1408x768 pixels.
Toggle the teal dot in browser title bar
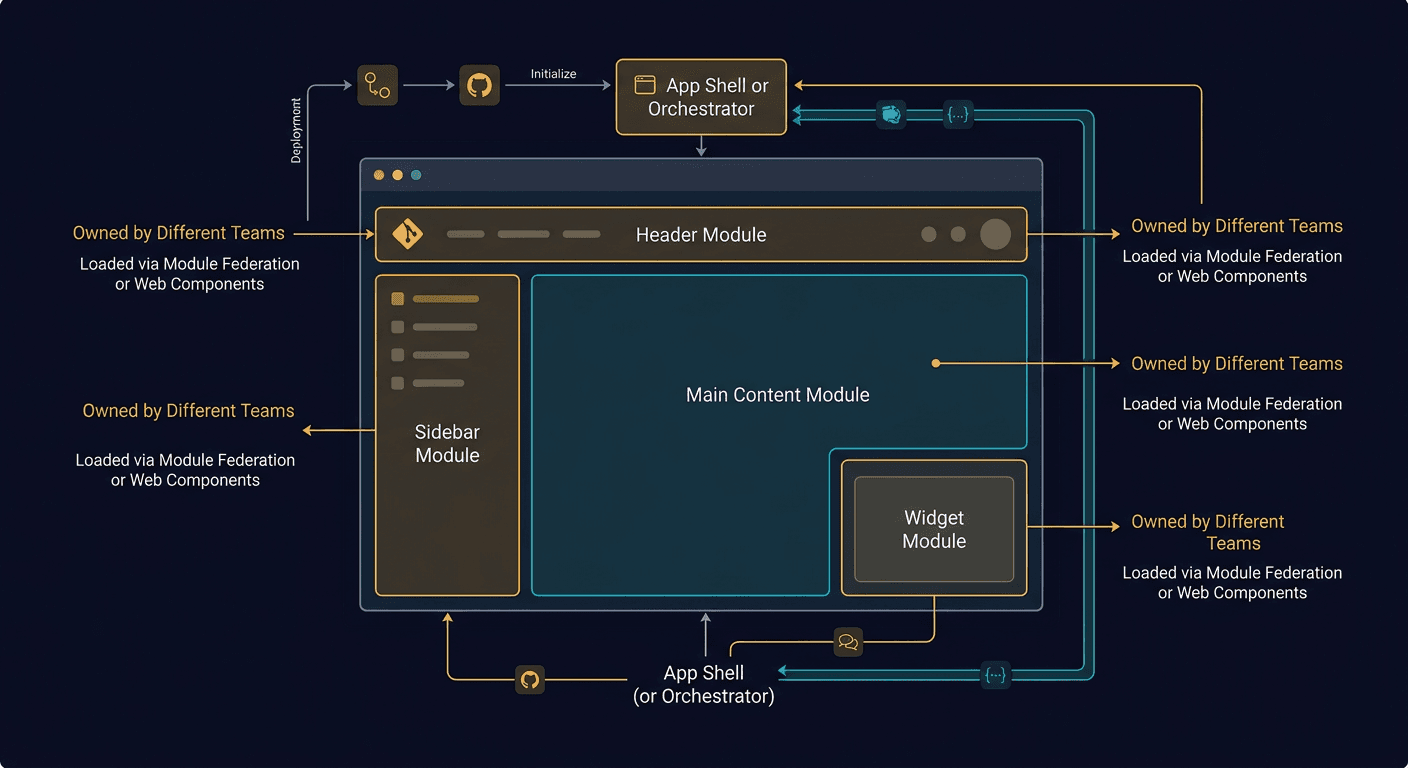[x=415, y=174]
